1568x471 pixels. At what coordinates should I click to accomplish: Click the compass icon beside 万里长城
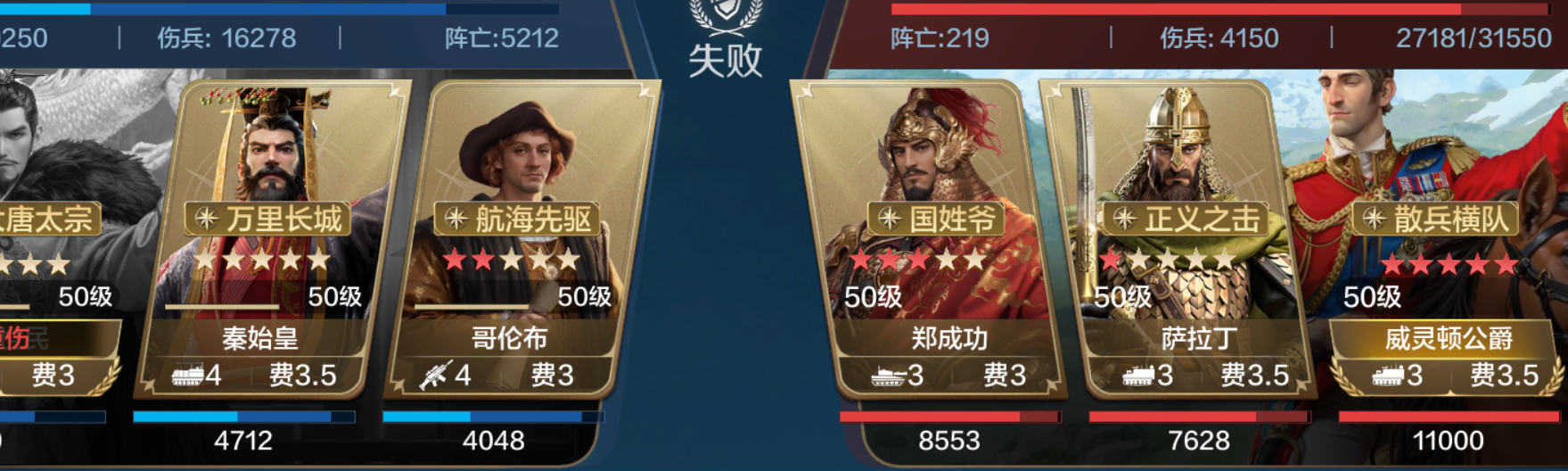coord(207,219)
